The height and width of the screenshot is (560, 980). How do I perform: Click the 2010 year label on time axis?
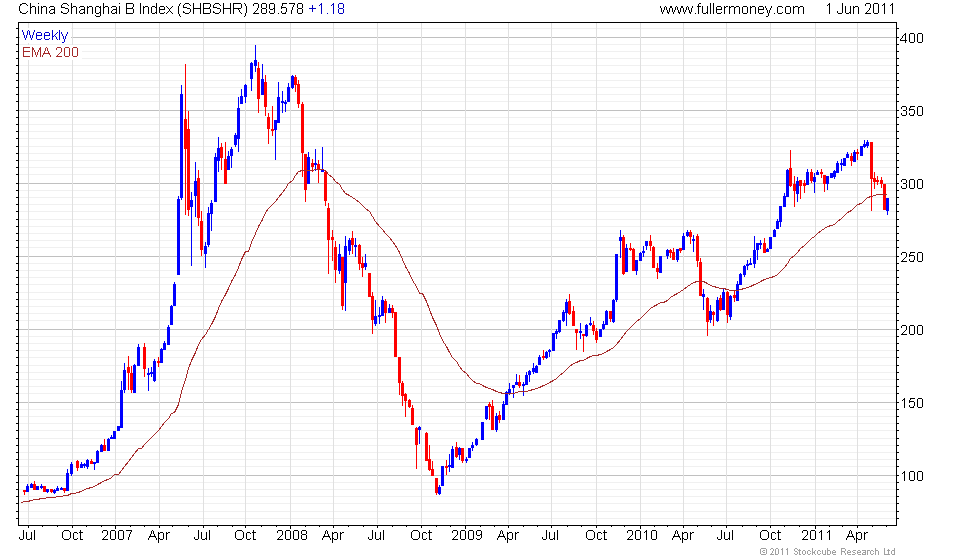click(642, 536)
